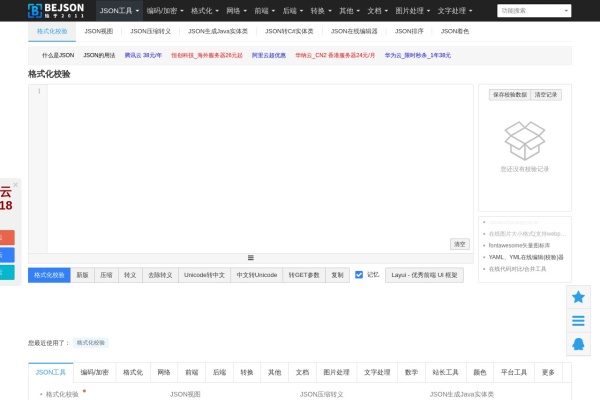Click the star favorite icon
Screen dimensions: 600x400
point(578,297)
